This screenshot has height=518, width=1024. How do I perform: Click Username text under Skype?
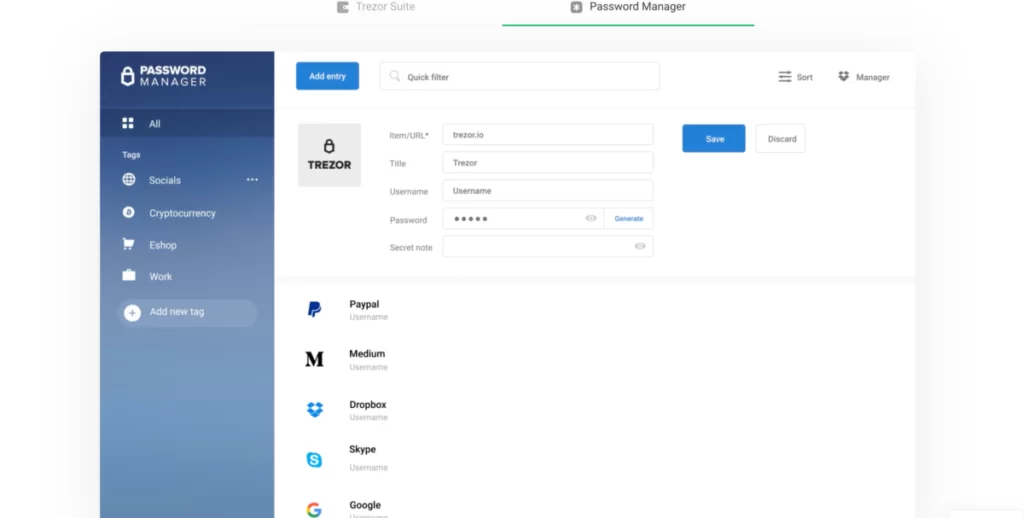(368, 468)
